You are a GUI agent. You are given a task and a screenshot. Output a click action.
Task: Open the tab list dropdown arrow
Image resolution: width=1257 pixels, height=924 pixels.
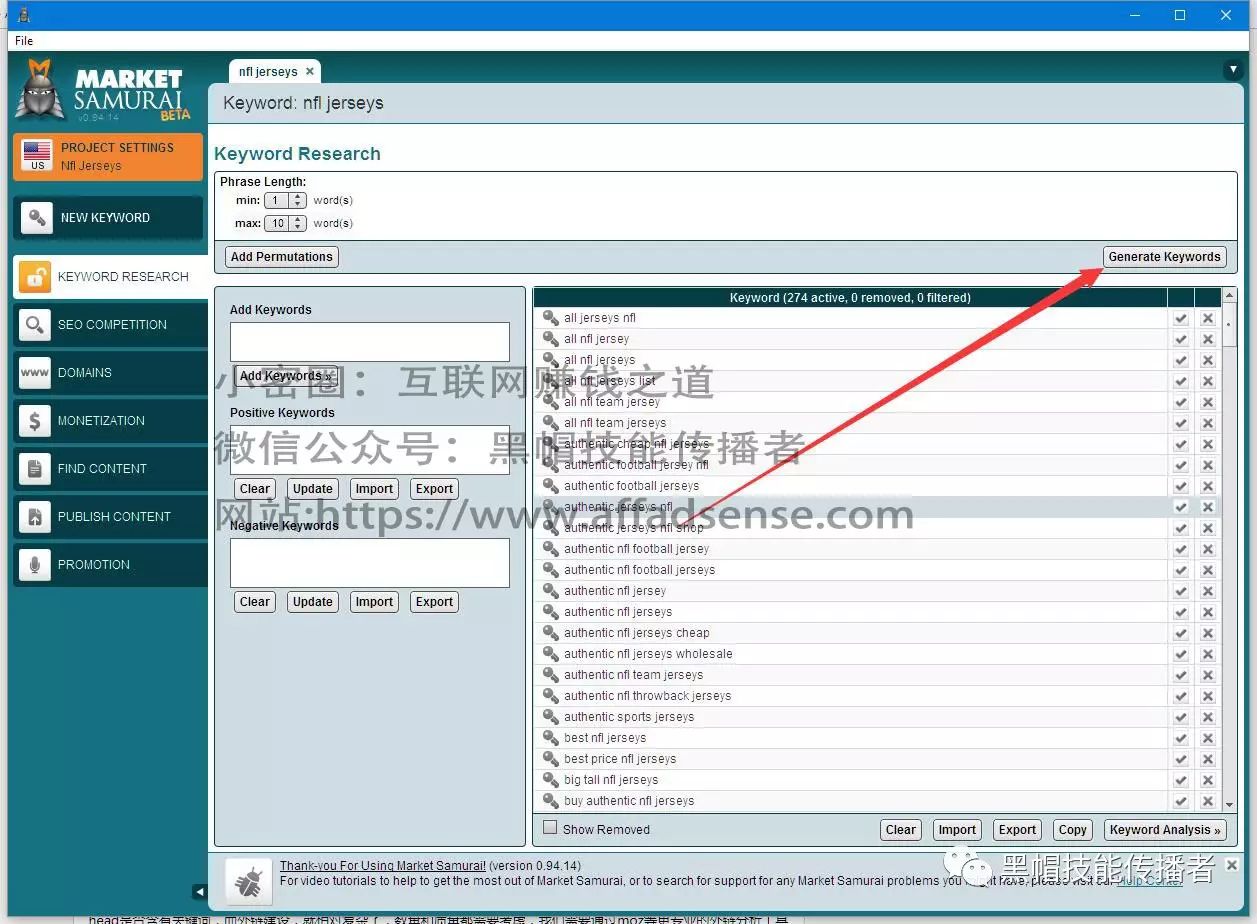1232,70
